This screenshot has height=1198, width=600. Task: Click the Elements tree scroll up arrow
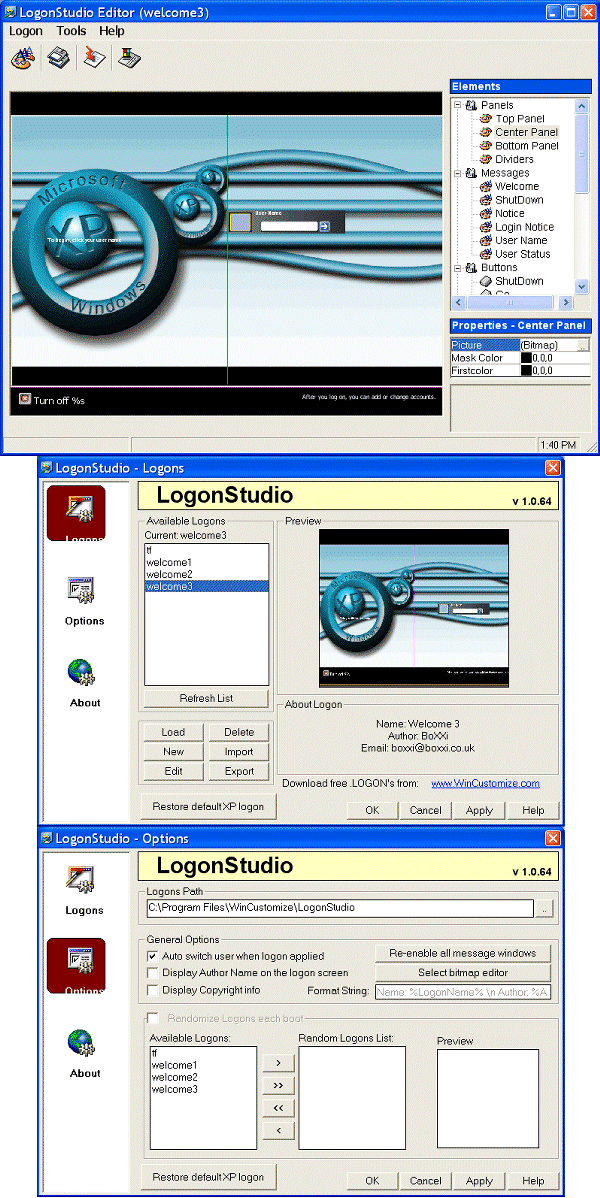[x=582, y=106]
